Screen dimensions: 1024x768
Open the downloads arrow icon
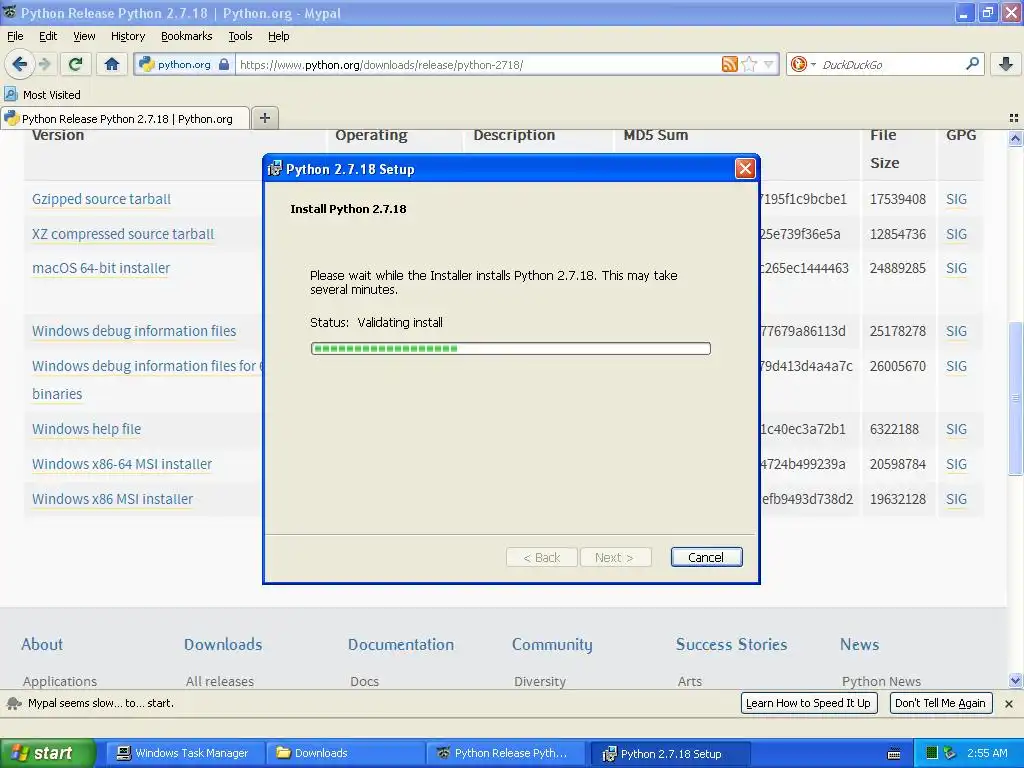click(x=1006, y=64)
